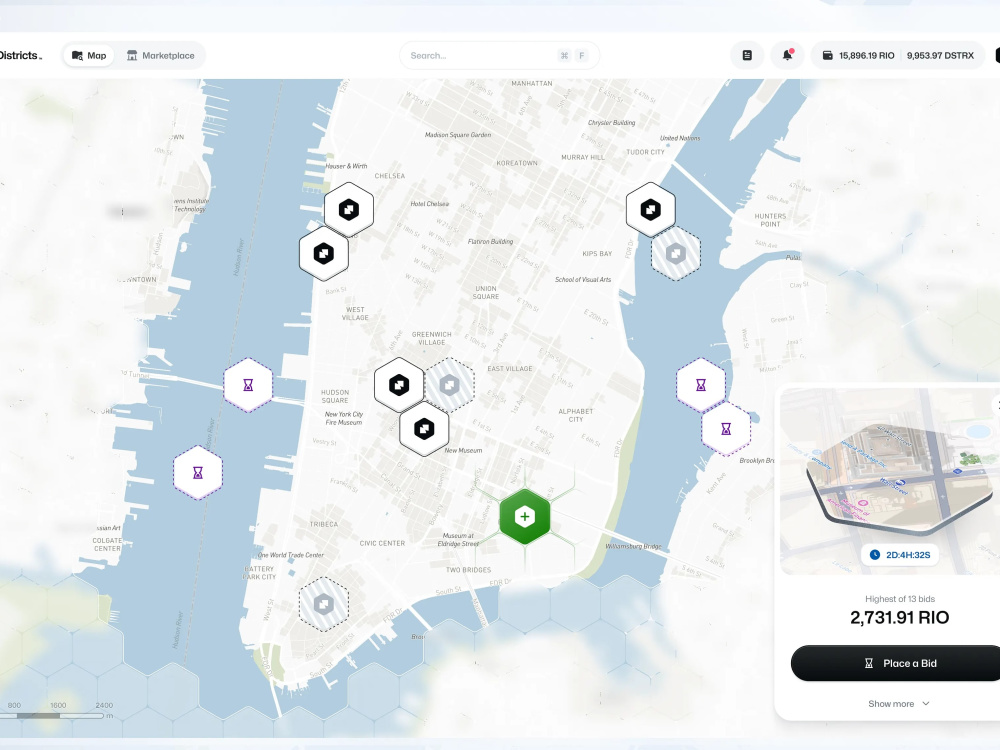The height and width of the screenshot is (750, 1000).
Task: Click the 2D:4H:32S auction timer badge
Action: coord(900,555)
